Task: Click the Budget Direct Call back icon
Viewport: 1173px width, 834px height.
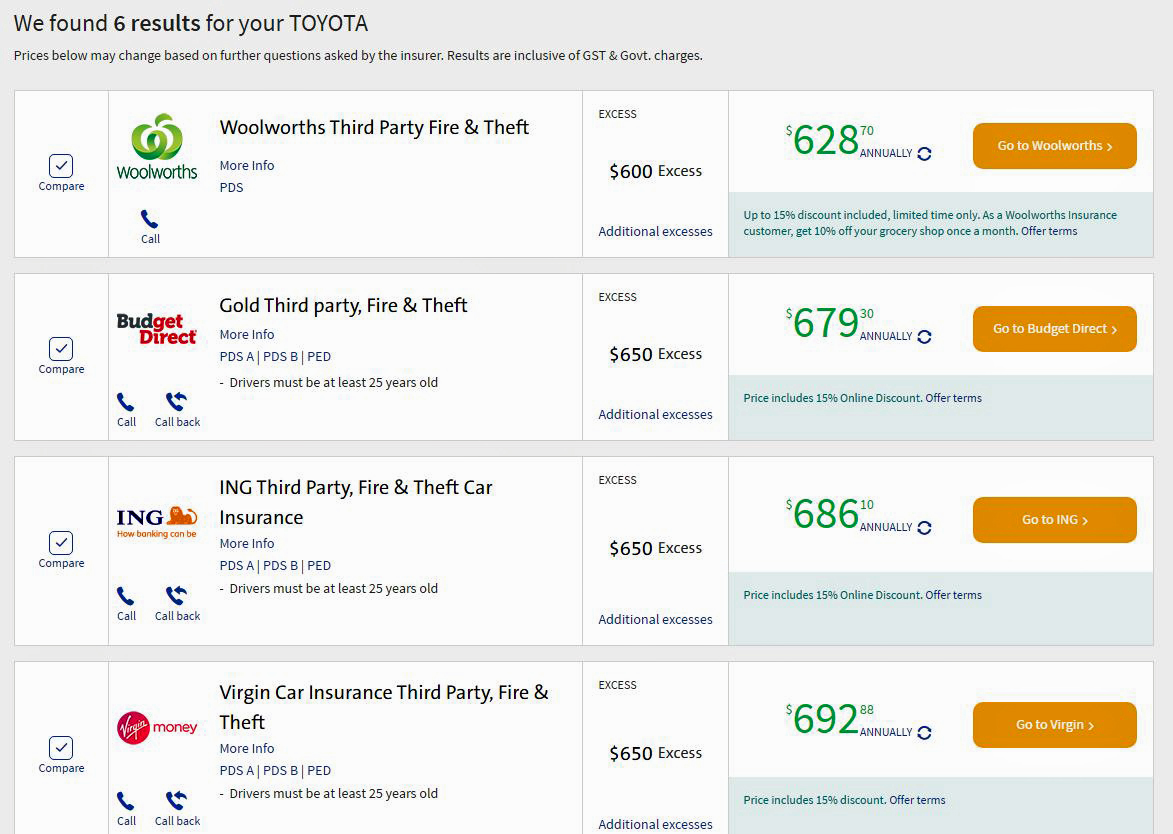Action: pos(177,402)
